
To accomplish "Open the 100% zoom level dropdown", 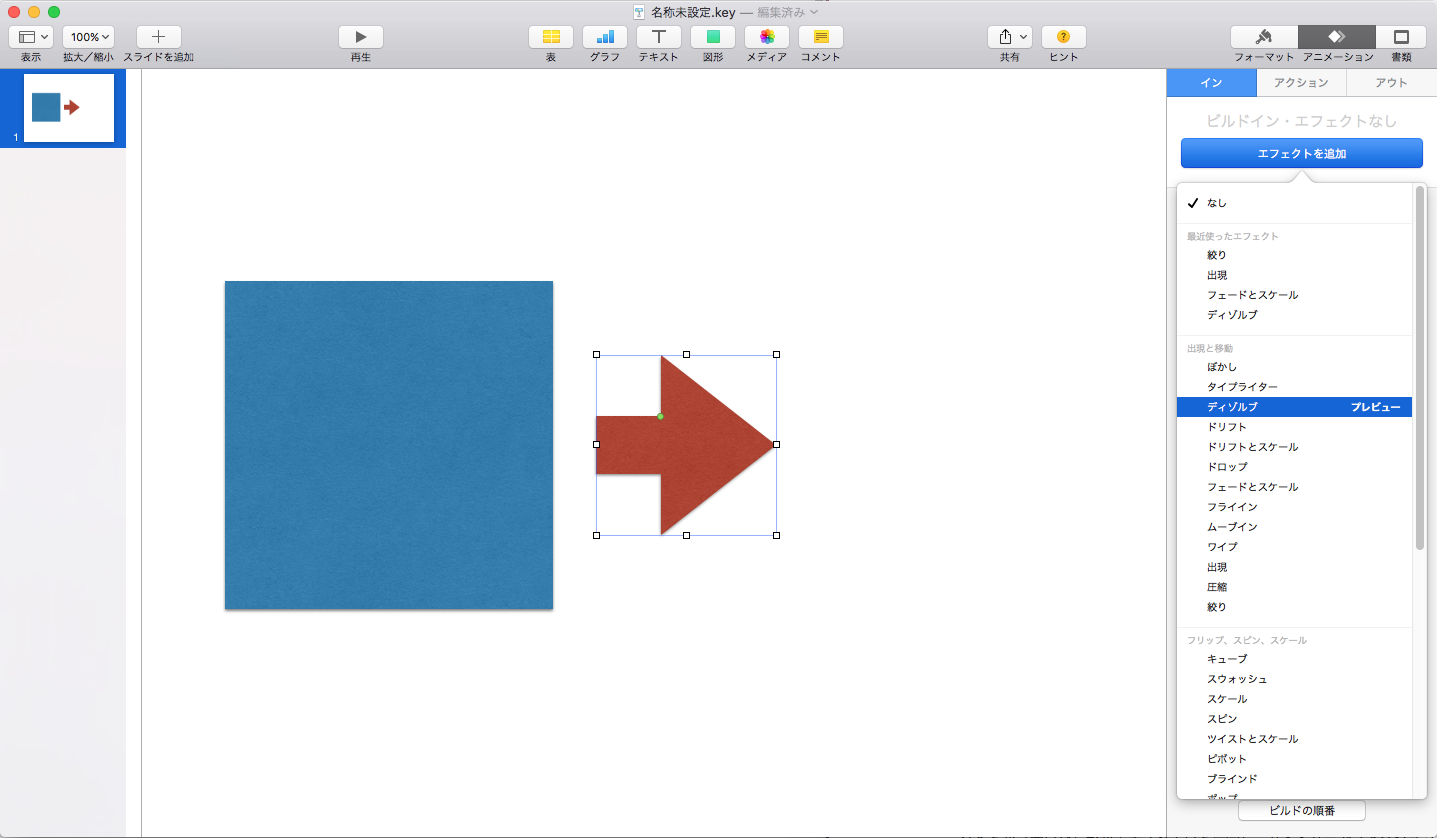I will coord(89,37).
